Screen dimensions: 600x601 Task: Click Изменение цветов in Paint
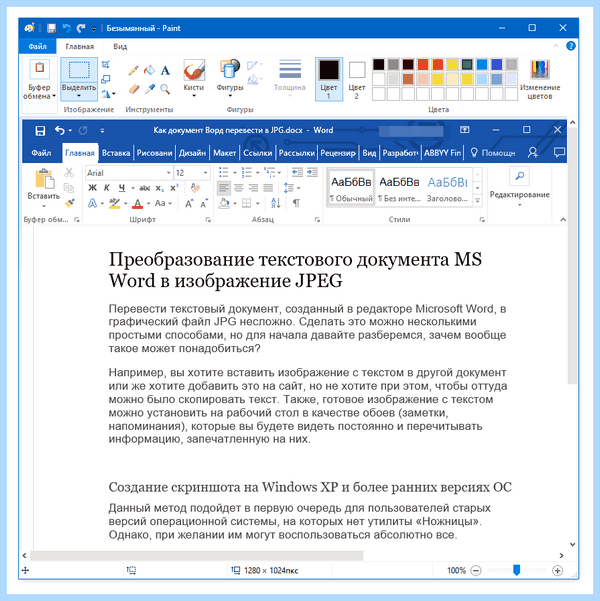[540, 80]
